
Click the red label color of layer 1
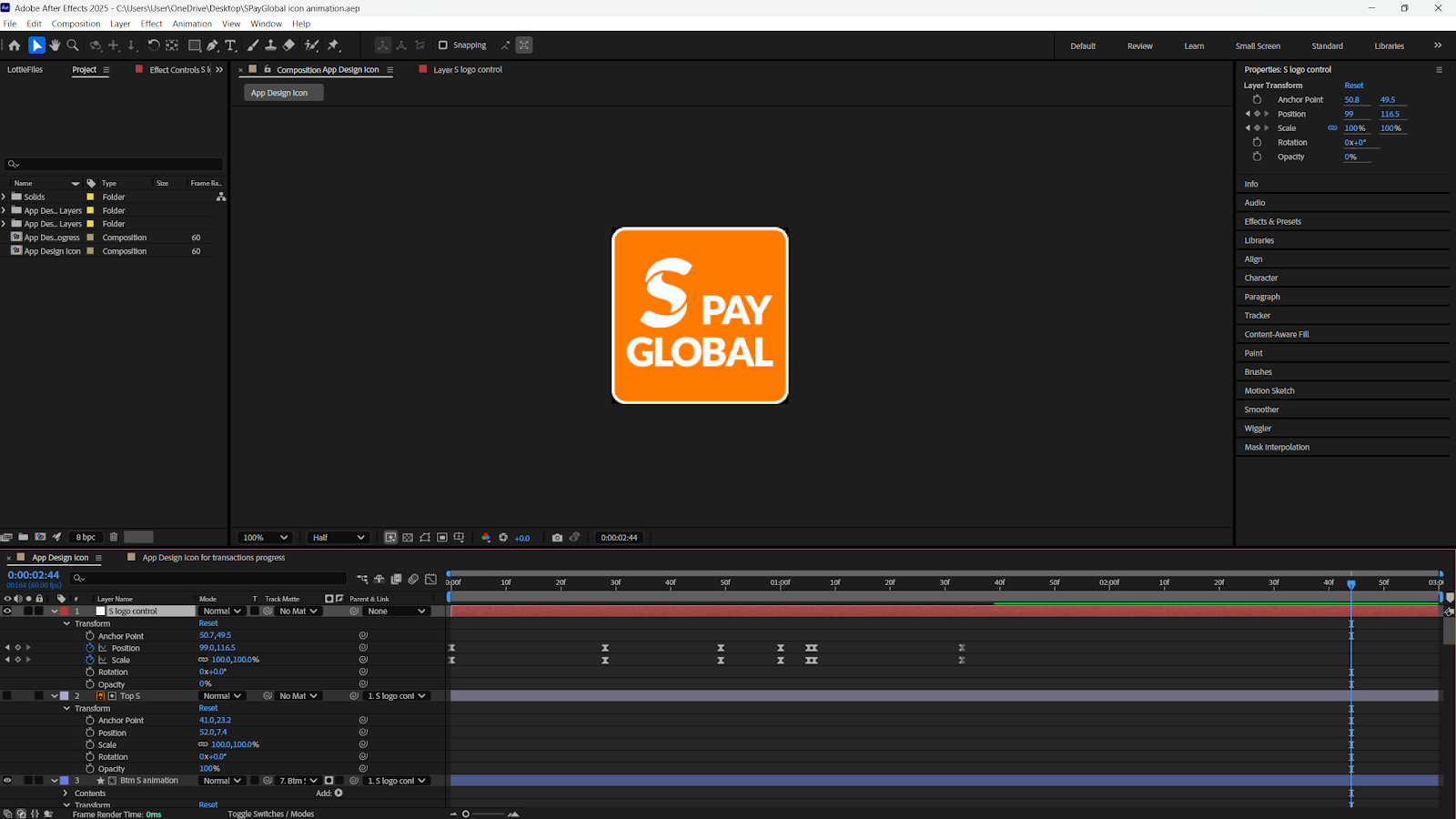coord(65,612)
